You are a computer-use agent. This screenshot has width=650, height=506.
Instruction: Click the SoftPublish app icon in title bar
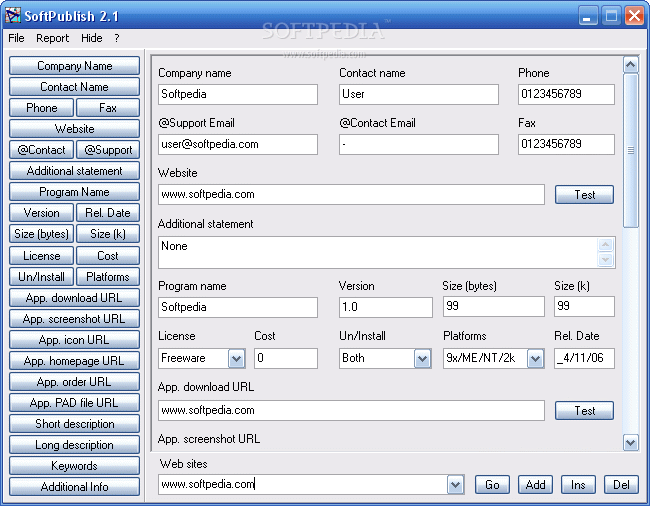click(12, 15)
